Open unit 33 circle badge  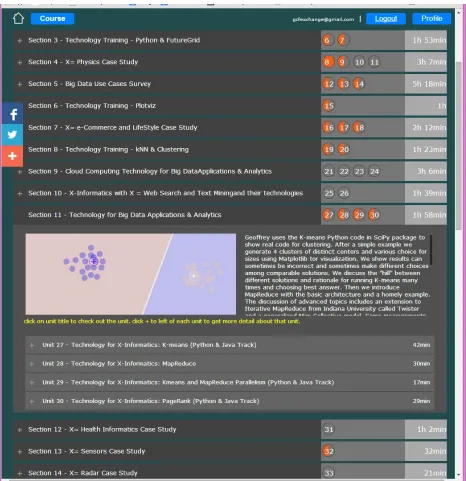[x=329, y=473]
